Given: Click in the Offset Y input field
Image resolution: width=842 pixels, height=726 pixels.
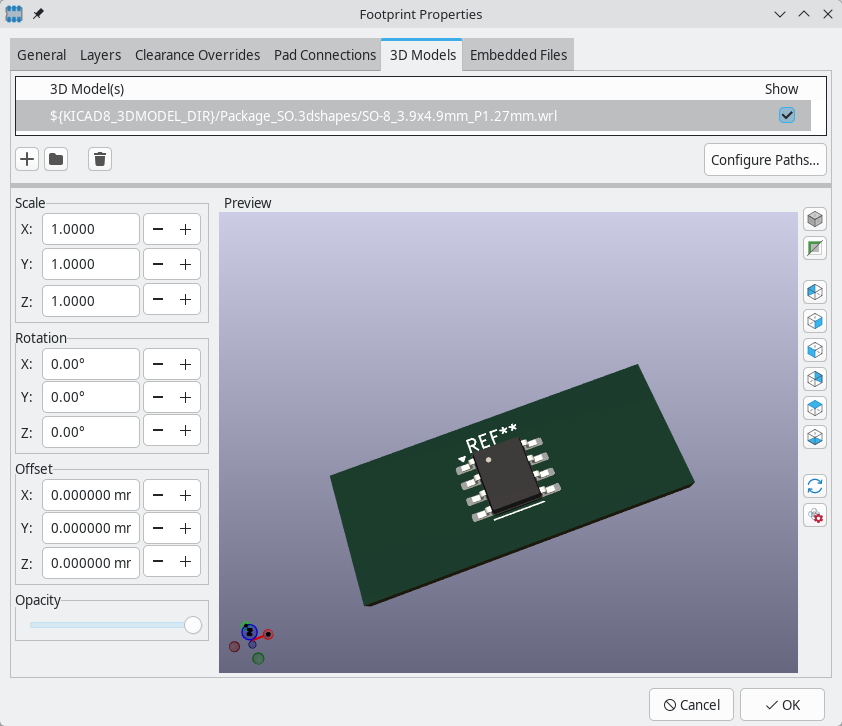Looking at the screenshot, I should (x=91, y=528).
